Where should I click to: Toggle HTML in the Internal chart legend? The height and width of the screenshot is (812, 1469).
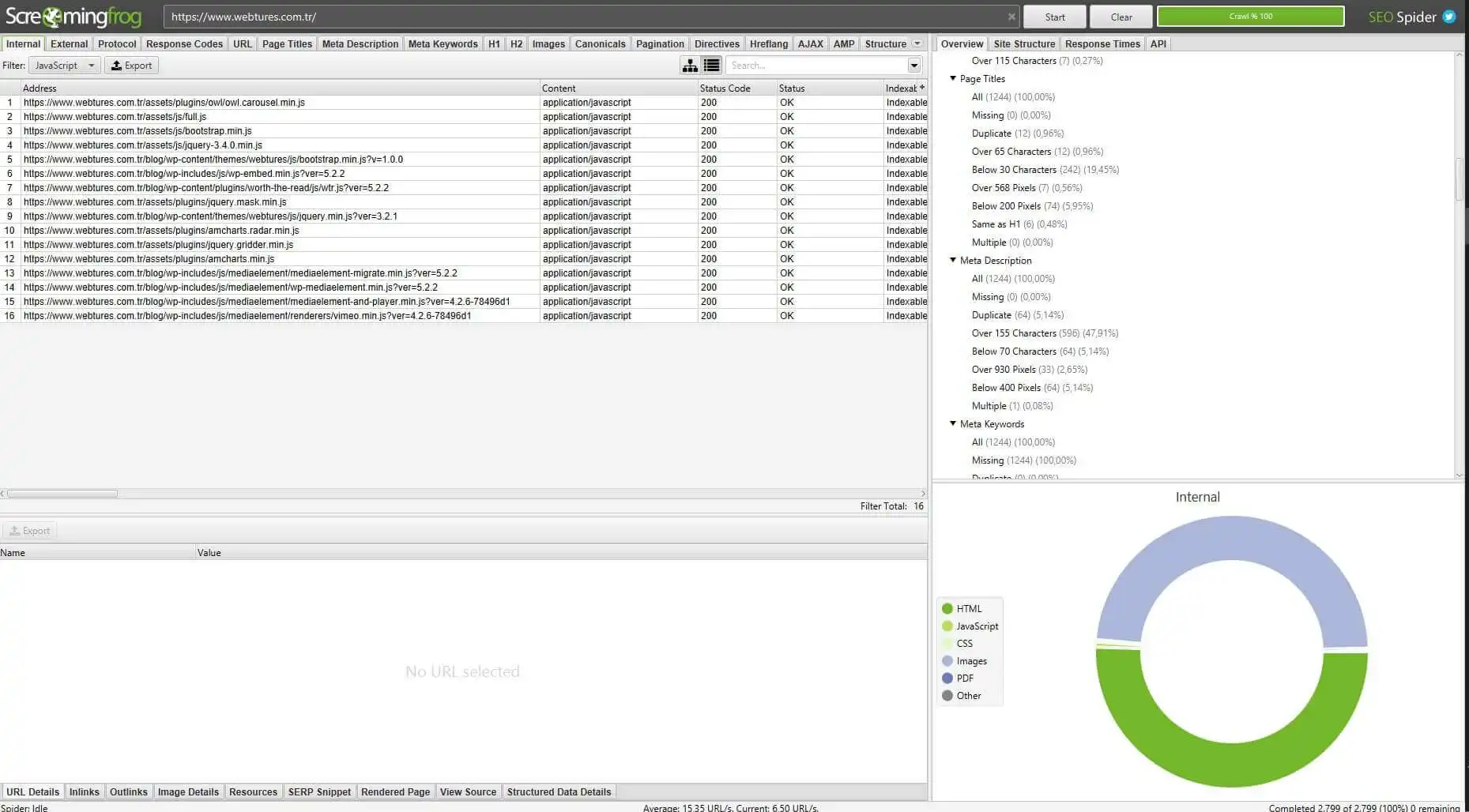pyautogui.click(x=966, y=608)
